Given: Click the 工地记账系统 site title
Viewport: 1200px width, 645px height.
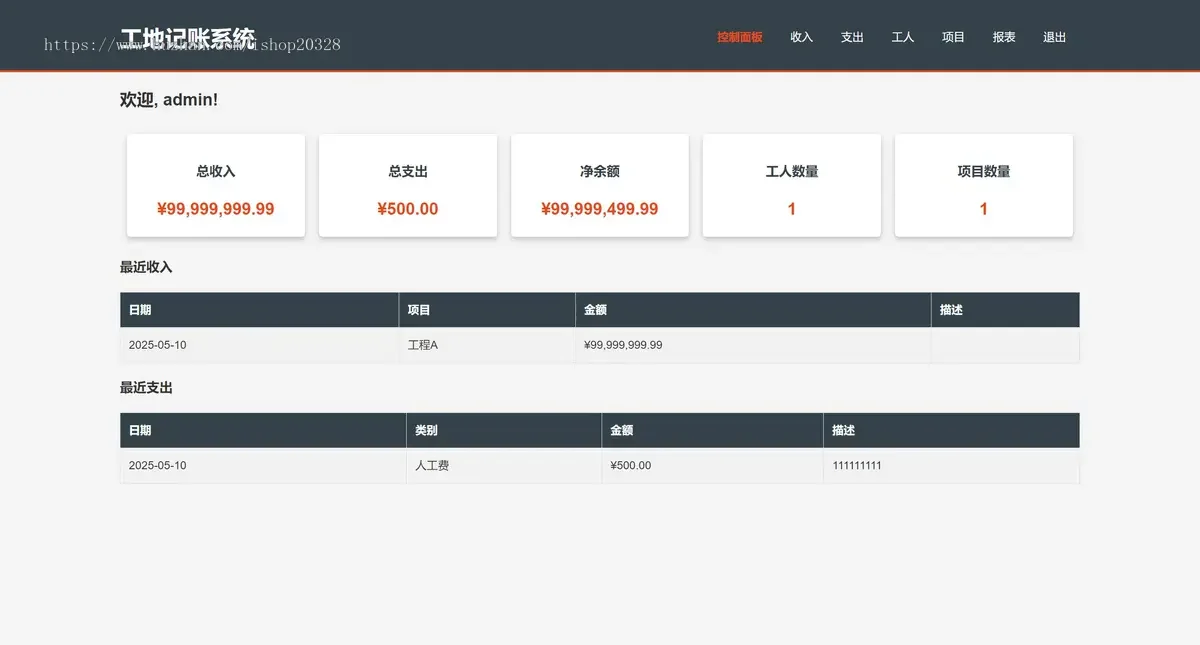Looking at the screenshot, I should [x=187, y=35].
